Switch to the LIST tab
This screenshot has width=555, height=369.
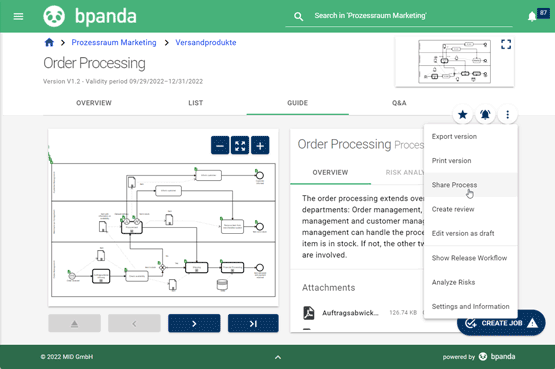pos(195,103)
